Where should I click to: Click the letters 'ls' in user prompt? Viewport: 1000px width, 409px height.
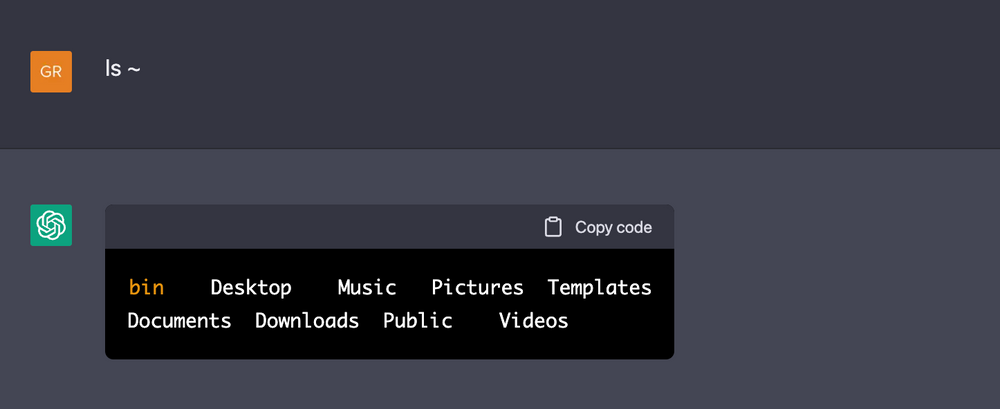[113, 68]
